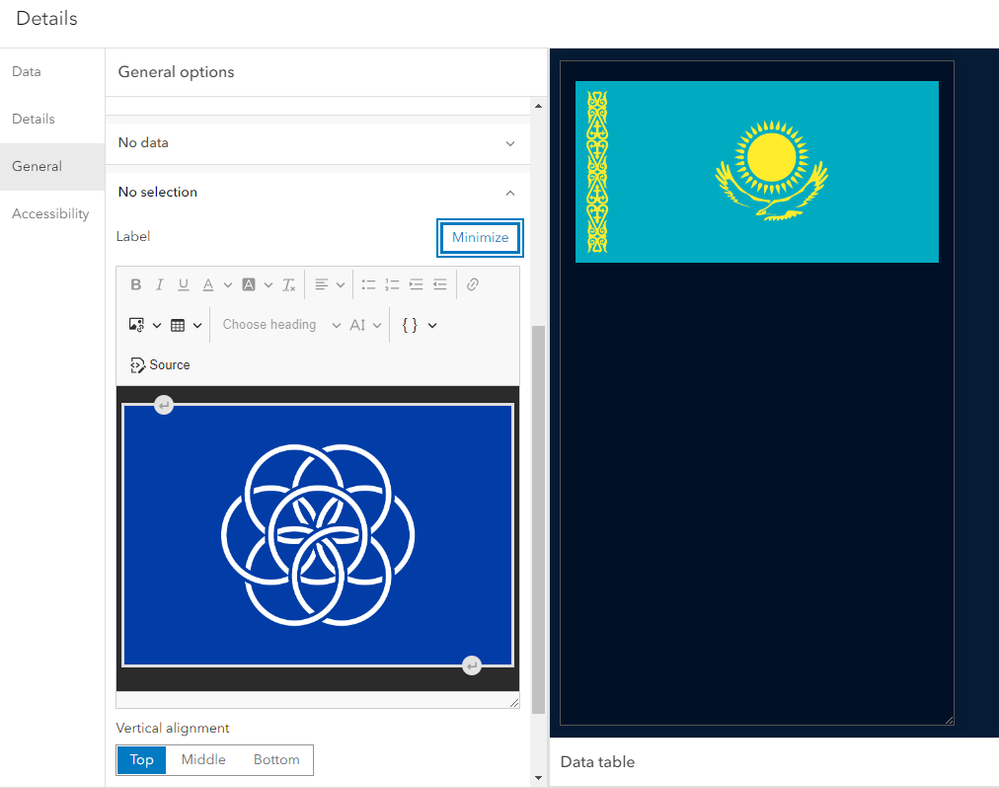Insert a numbered list
Screen dimensions: 999x788
392,285
